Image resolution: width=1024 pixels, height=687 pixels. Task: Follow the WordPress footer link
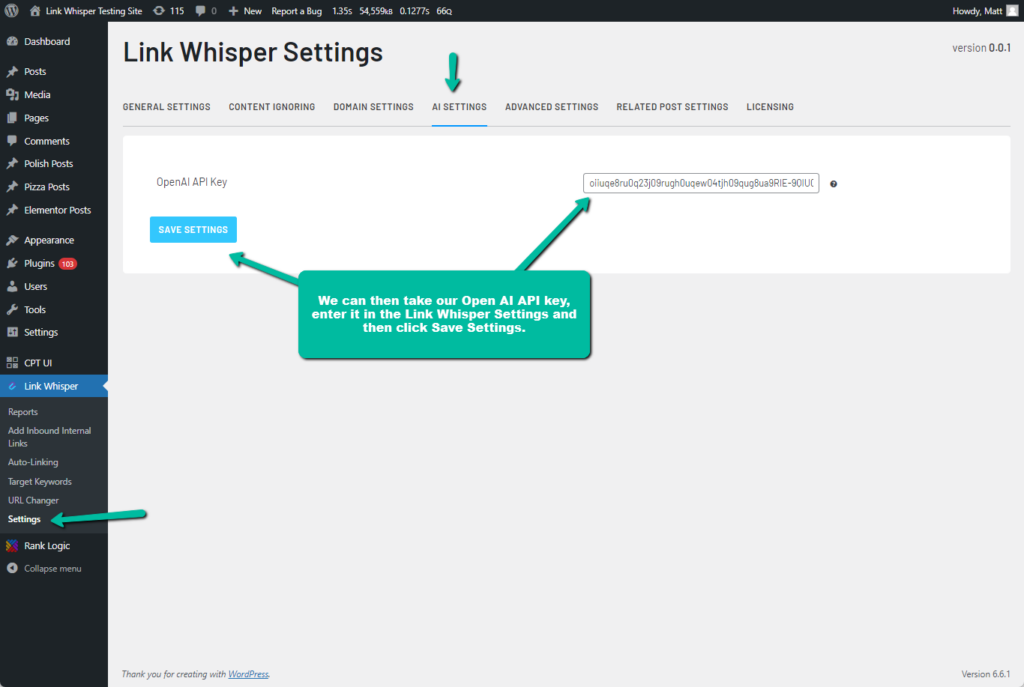click(248, 674)
